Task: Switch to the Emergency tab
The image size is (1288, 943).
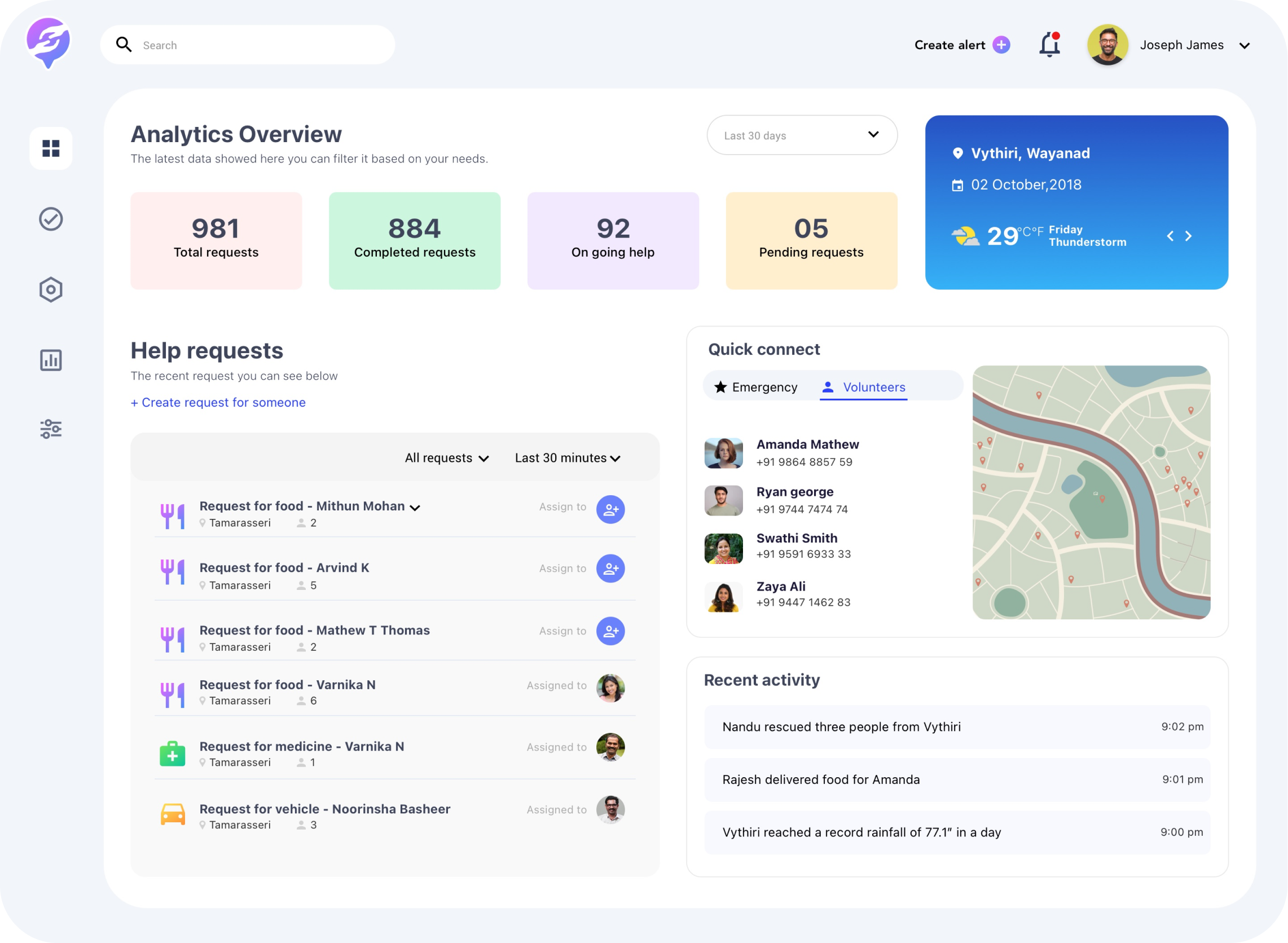Action: (756, 387)
